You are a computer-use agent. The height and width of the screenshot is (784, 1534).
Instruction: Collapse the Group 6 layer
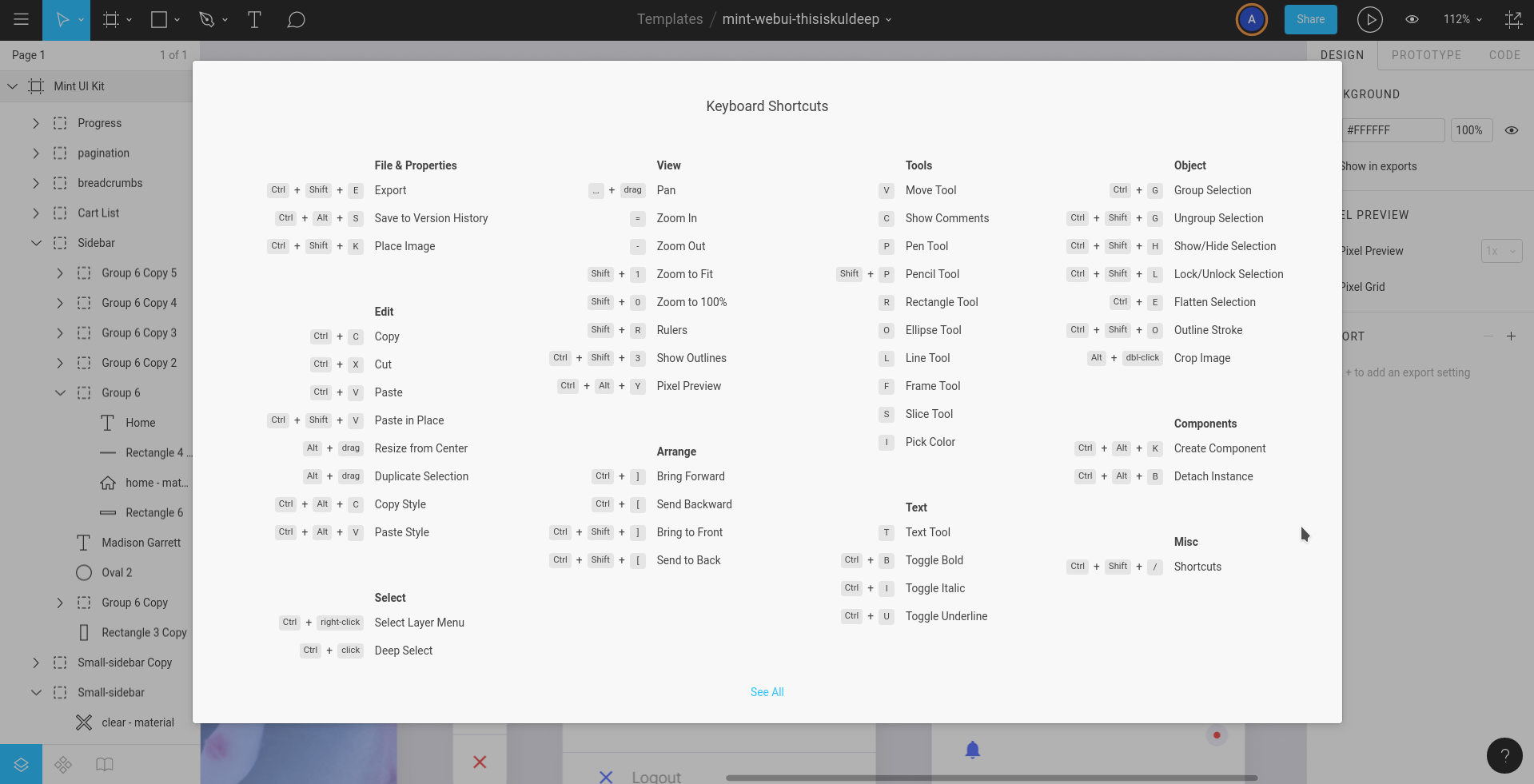coord(60,393)
